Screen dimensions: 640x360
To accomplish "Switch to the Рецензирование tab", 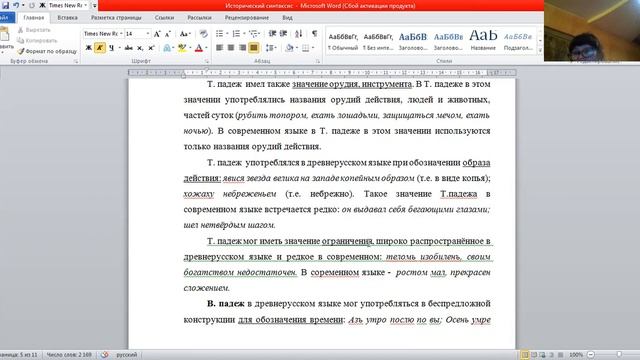I will [x=247, y=18].
